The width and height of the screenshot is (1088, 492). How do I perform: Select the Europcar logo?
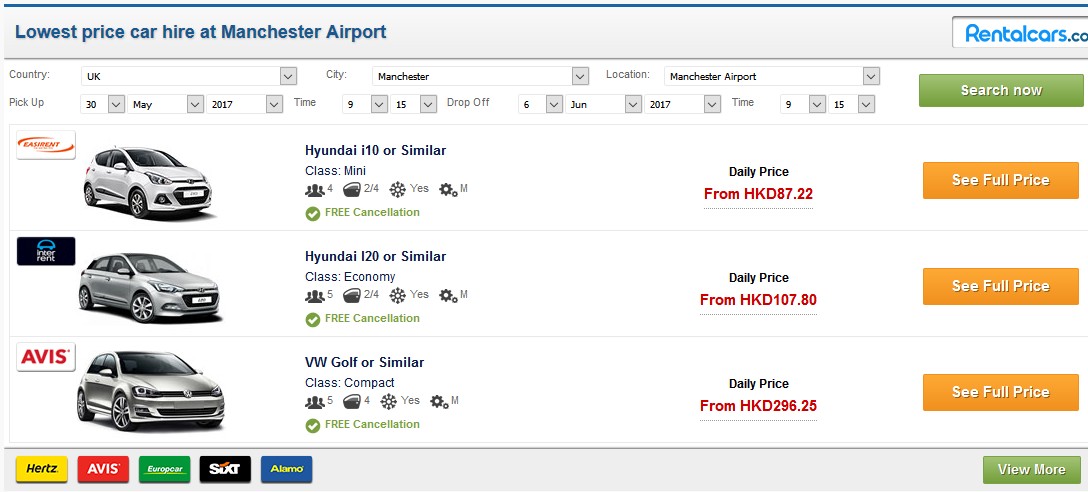click(164, 469)
